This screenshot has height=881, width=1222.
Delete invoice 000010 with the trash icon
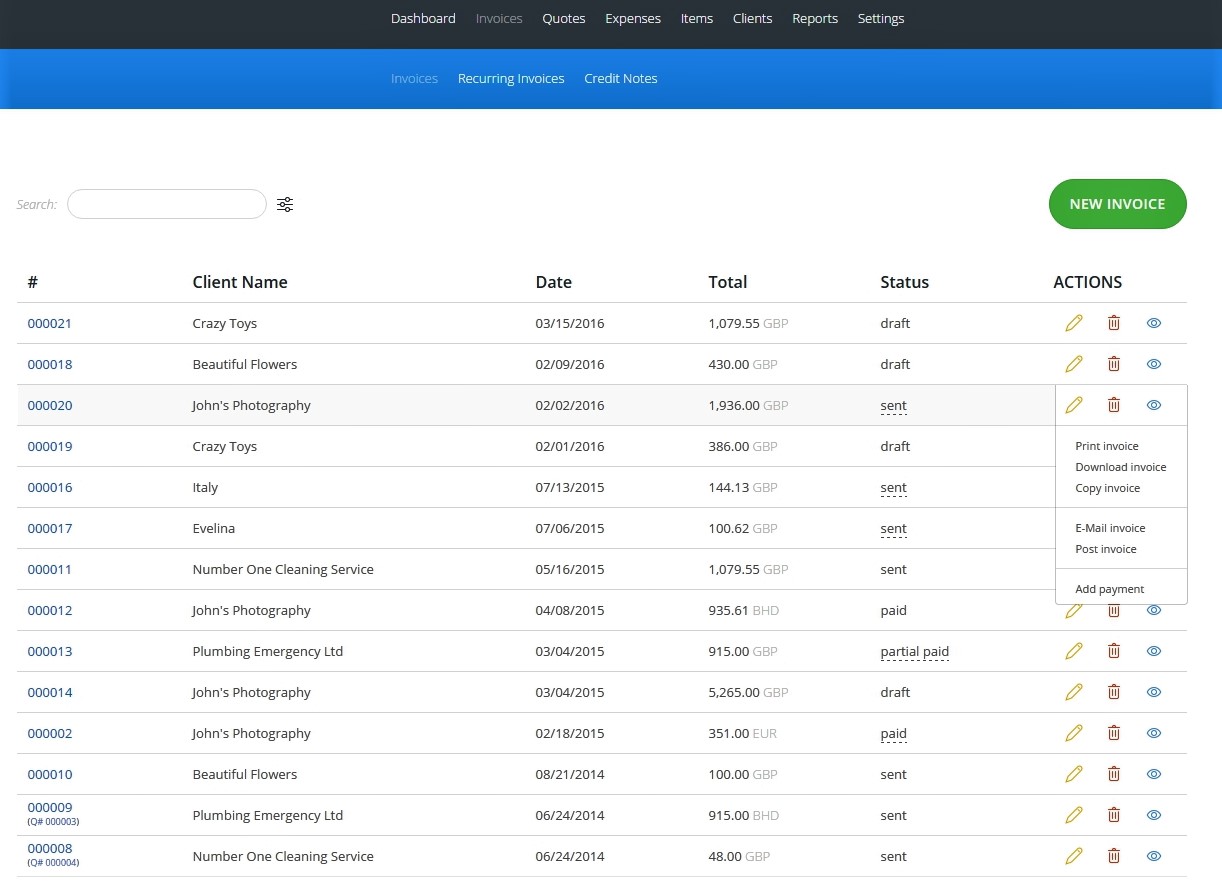(1114, 774)
